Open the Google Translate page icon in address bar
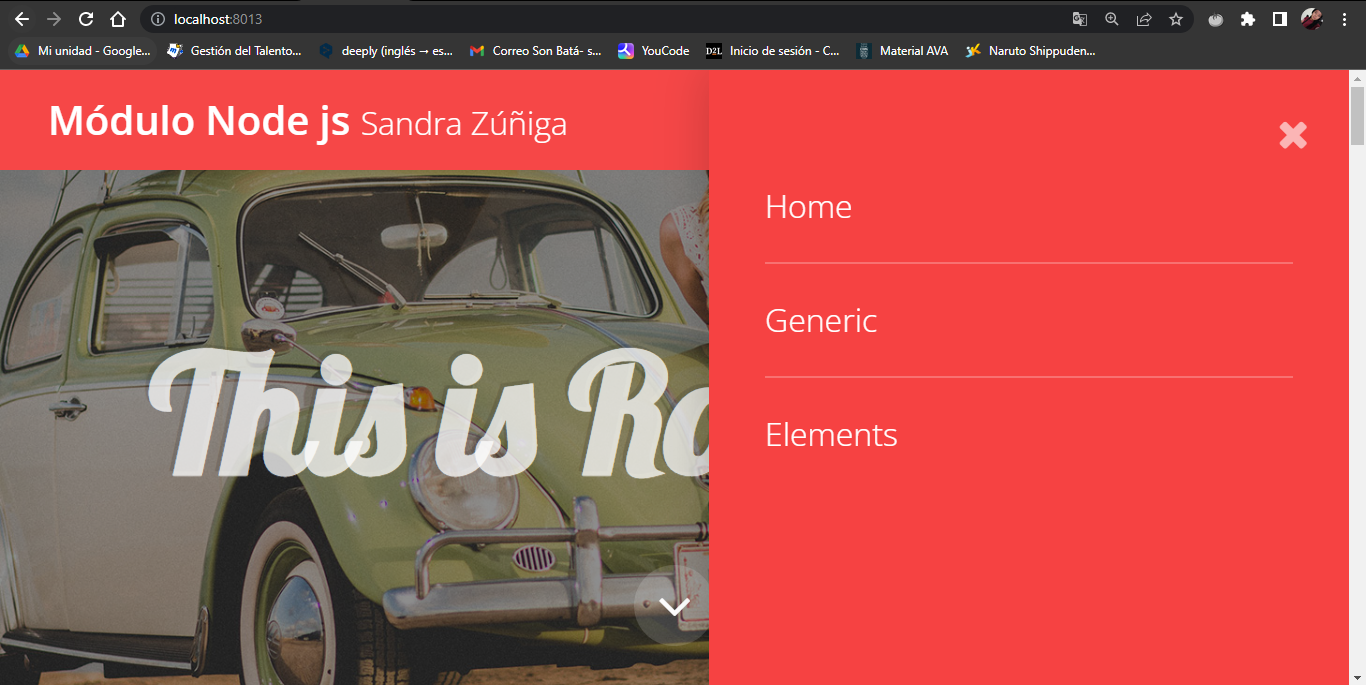The image size is (1366, 685). click(x=1079, y=19)
